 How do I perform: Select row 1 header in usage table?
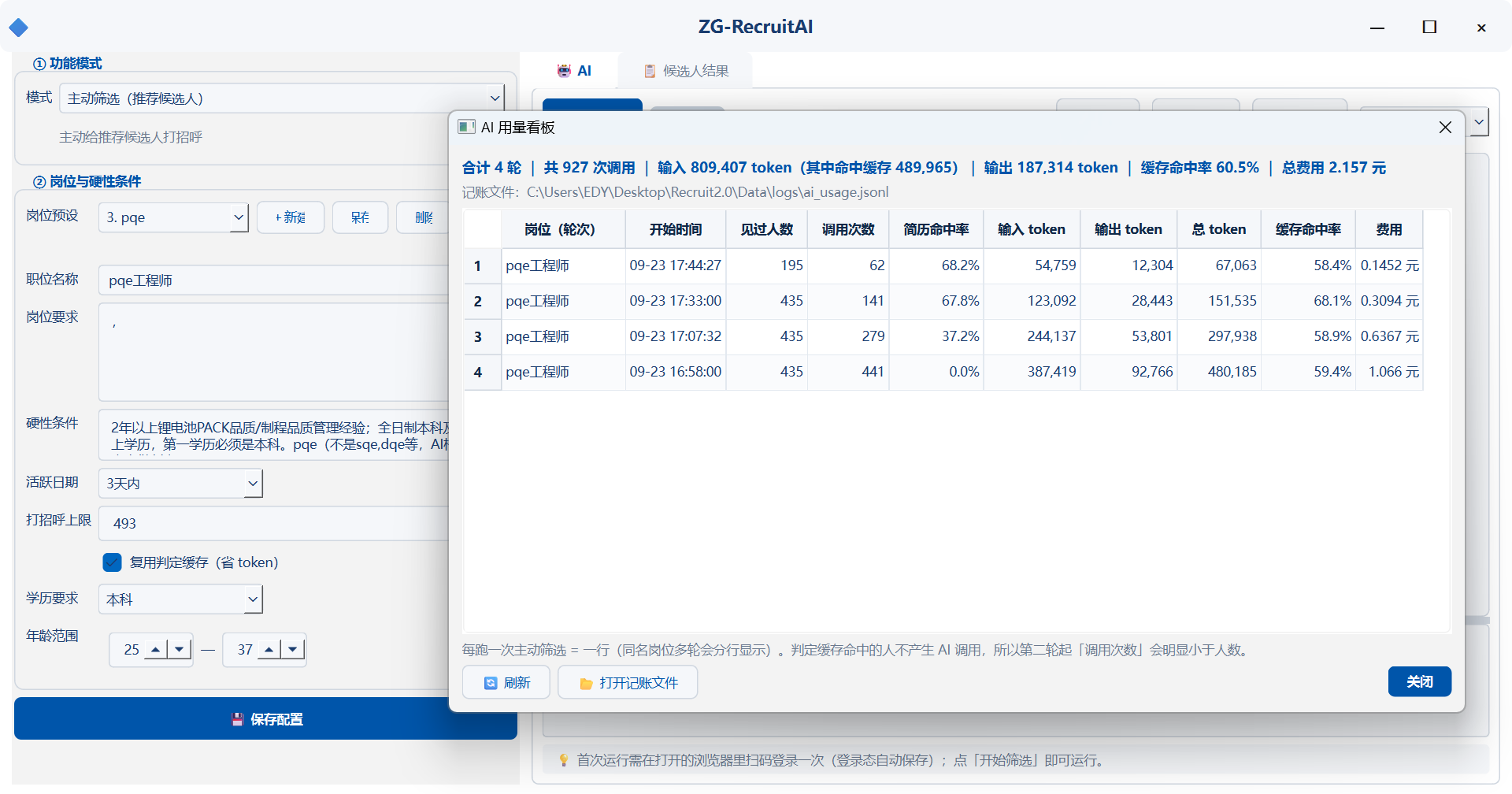point(482,266)
